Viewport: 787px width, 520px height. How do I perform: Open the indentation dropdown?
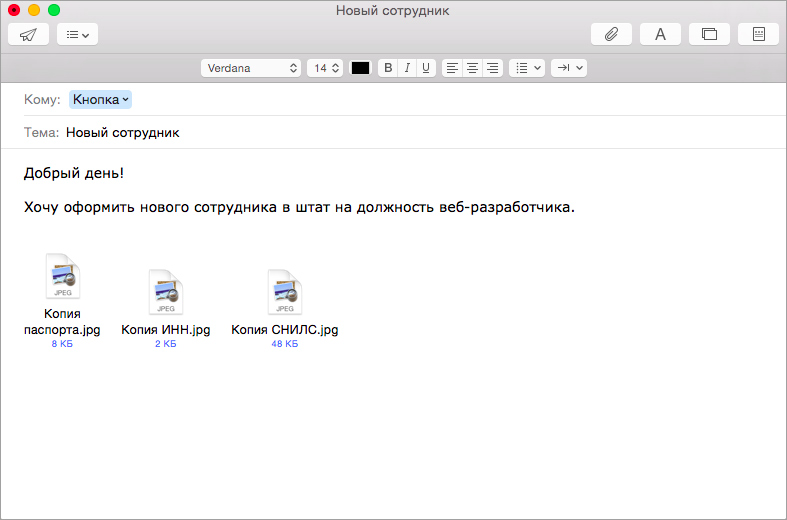(x=568, y=68)
